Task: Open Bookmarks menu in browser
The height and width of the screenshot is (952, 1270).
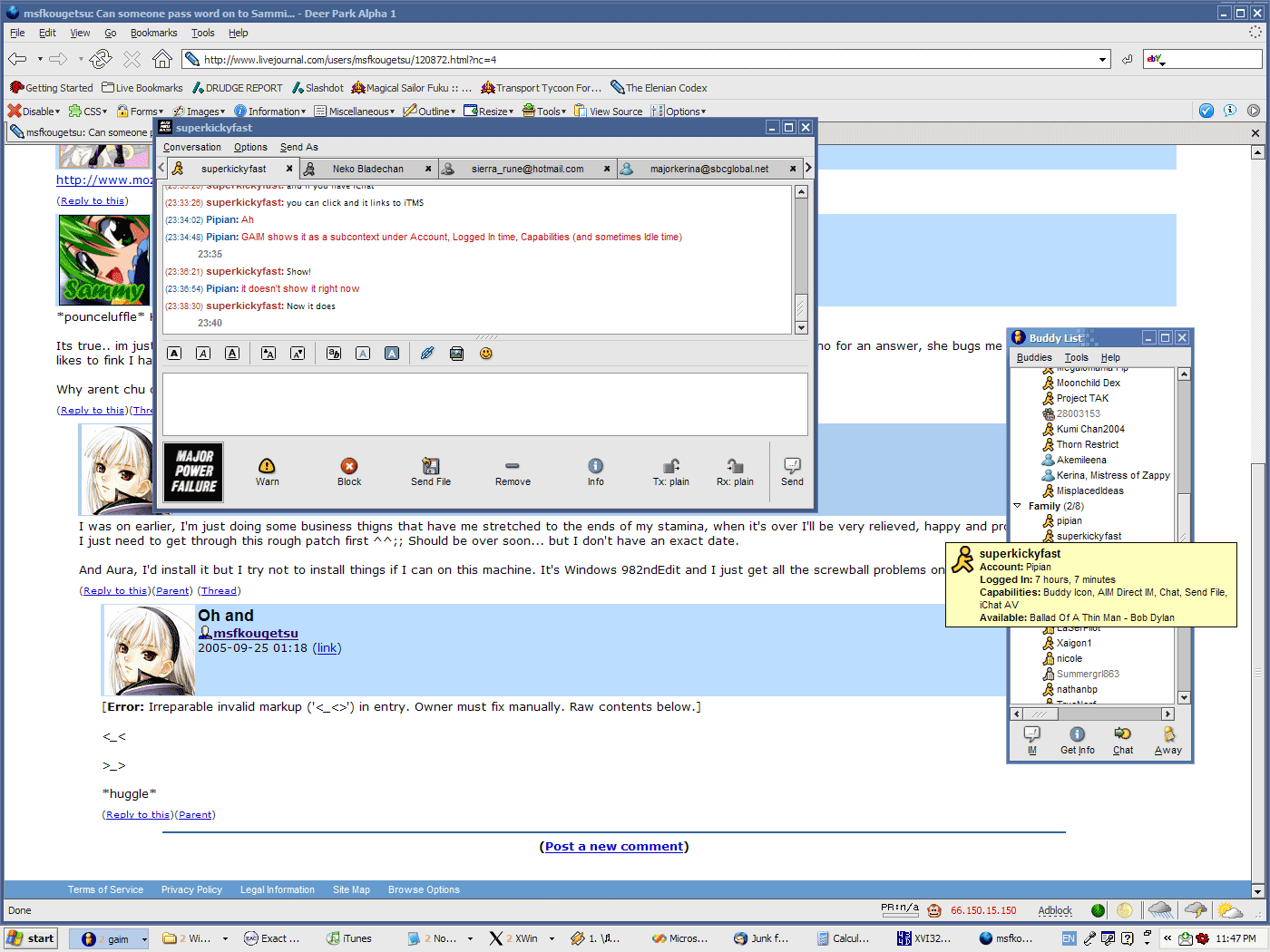Action: click(x=153, y=33)
